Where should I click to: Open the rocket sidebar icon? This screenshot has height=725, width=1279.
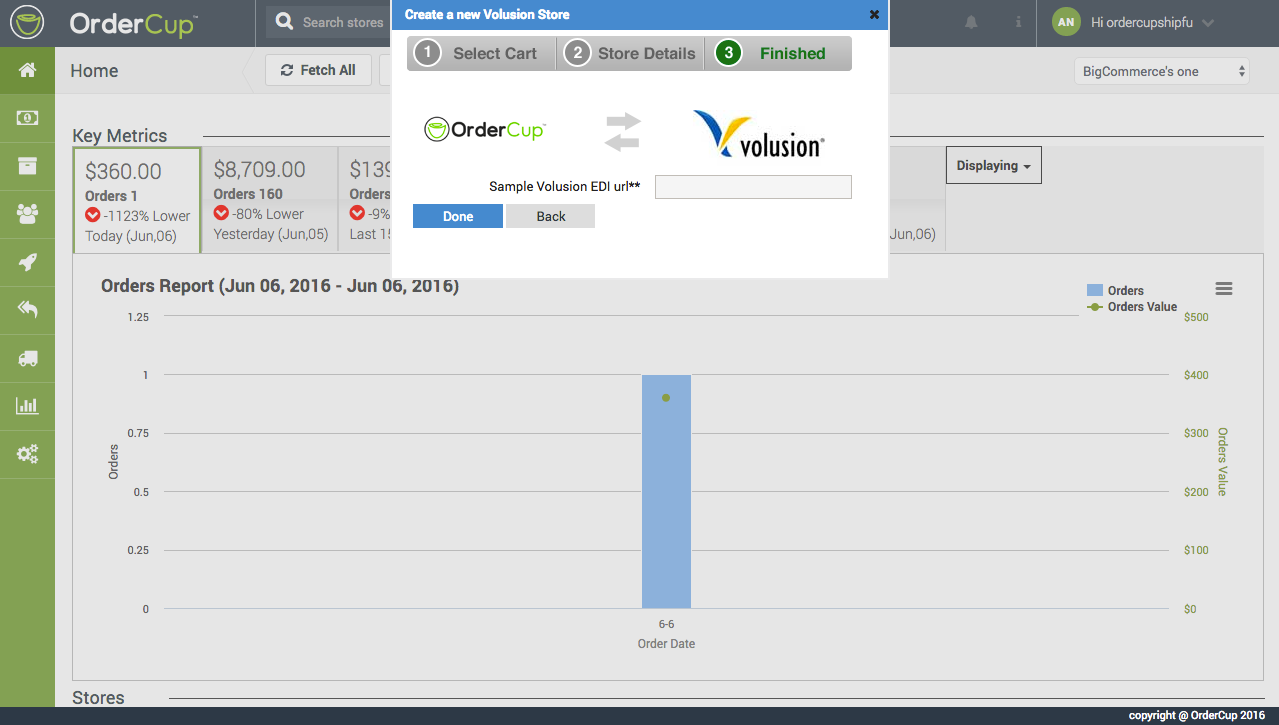[27, 262]
